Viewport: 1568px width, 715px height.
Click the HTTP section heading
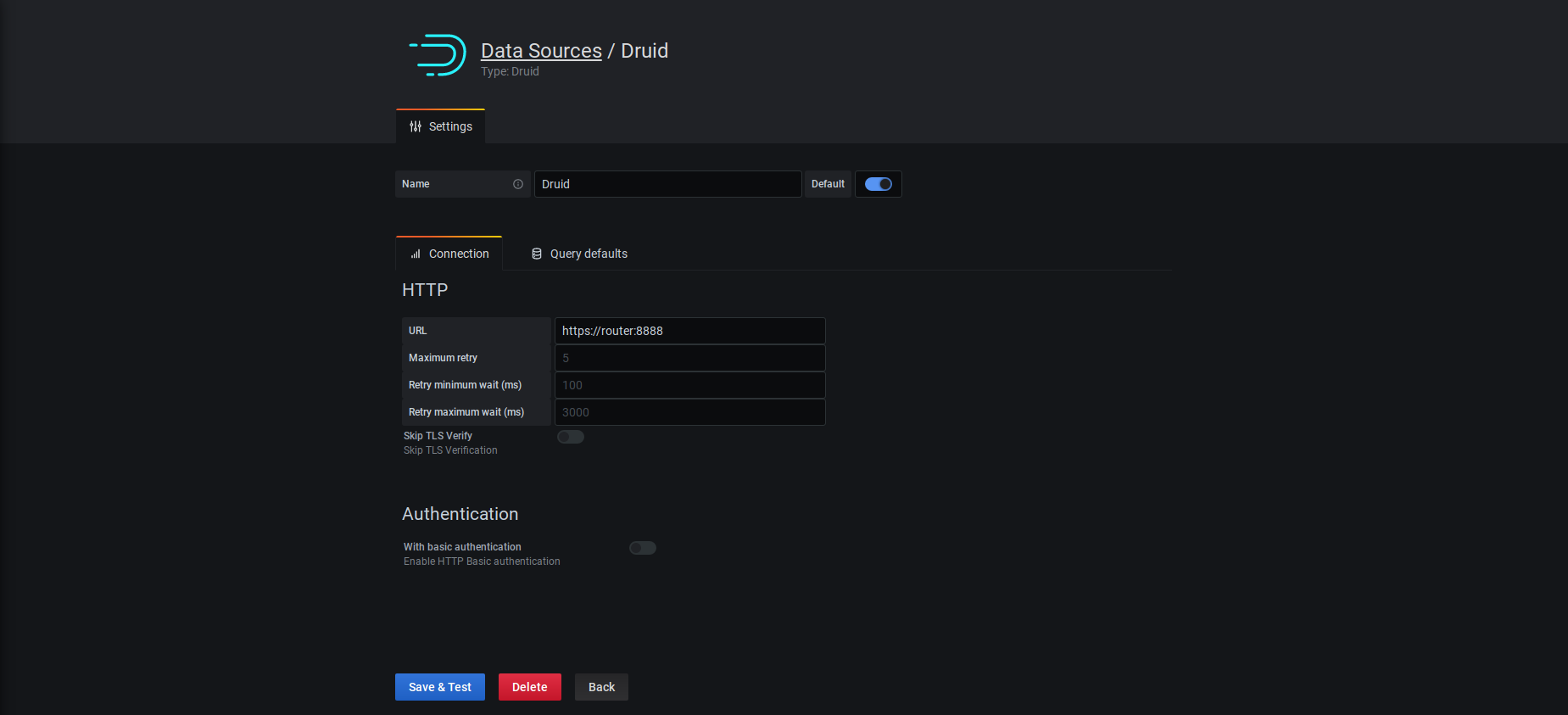pos(425,290)
